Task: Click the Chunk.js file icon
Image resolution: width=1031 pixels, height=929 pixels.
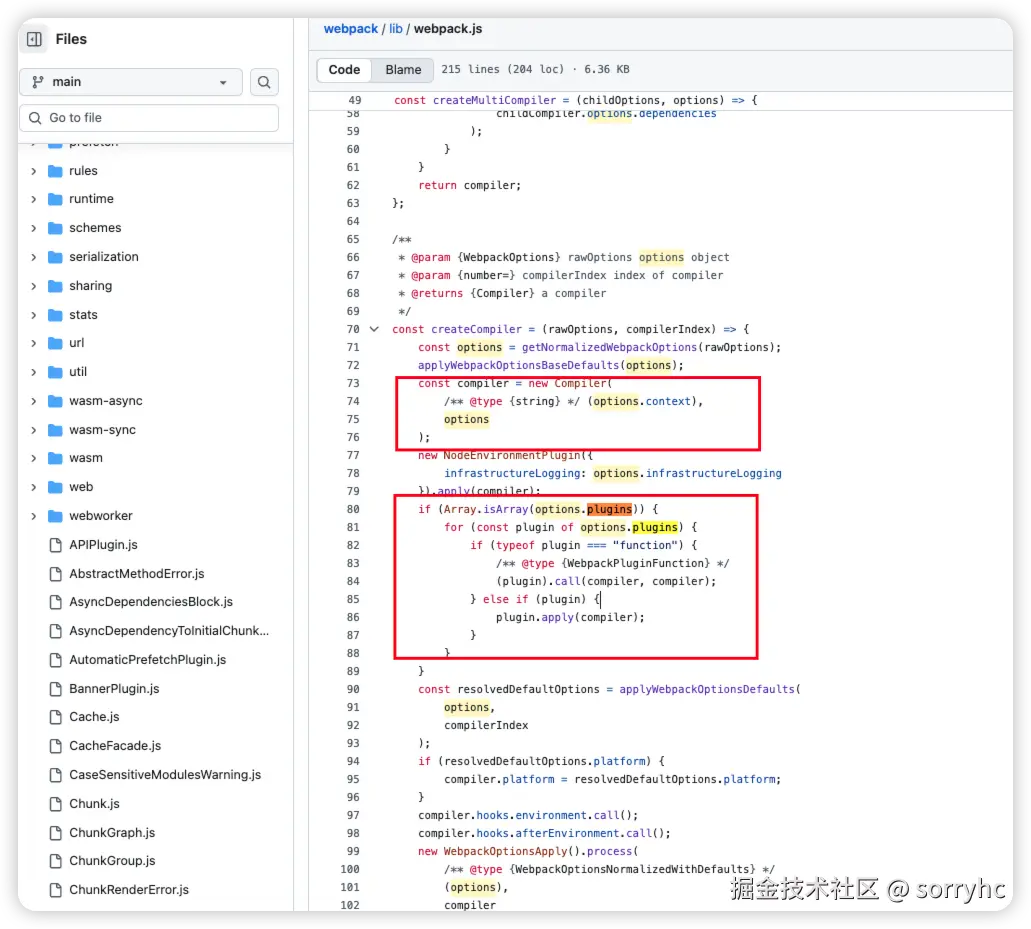Action: [x=56, y=804]
